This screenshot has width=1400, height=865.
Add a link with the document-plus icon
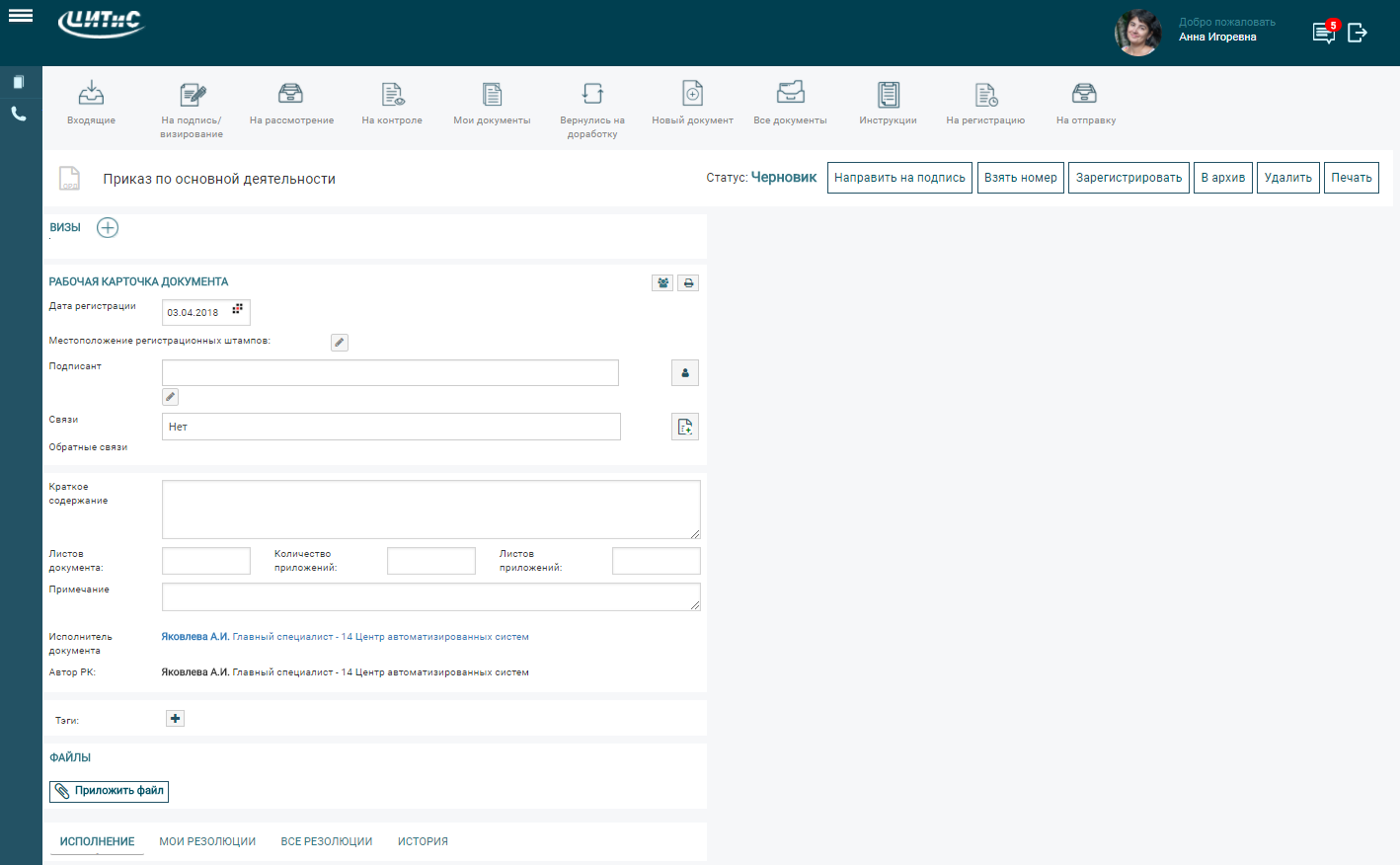(685, 427)
